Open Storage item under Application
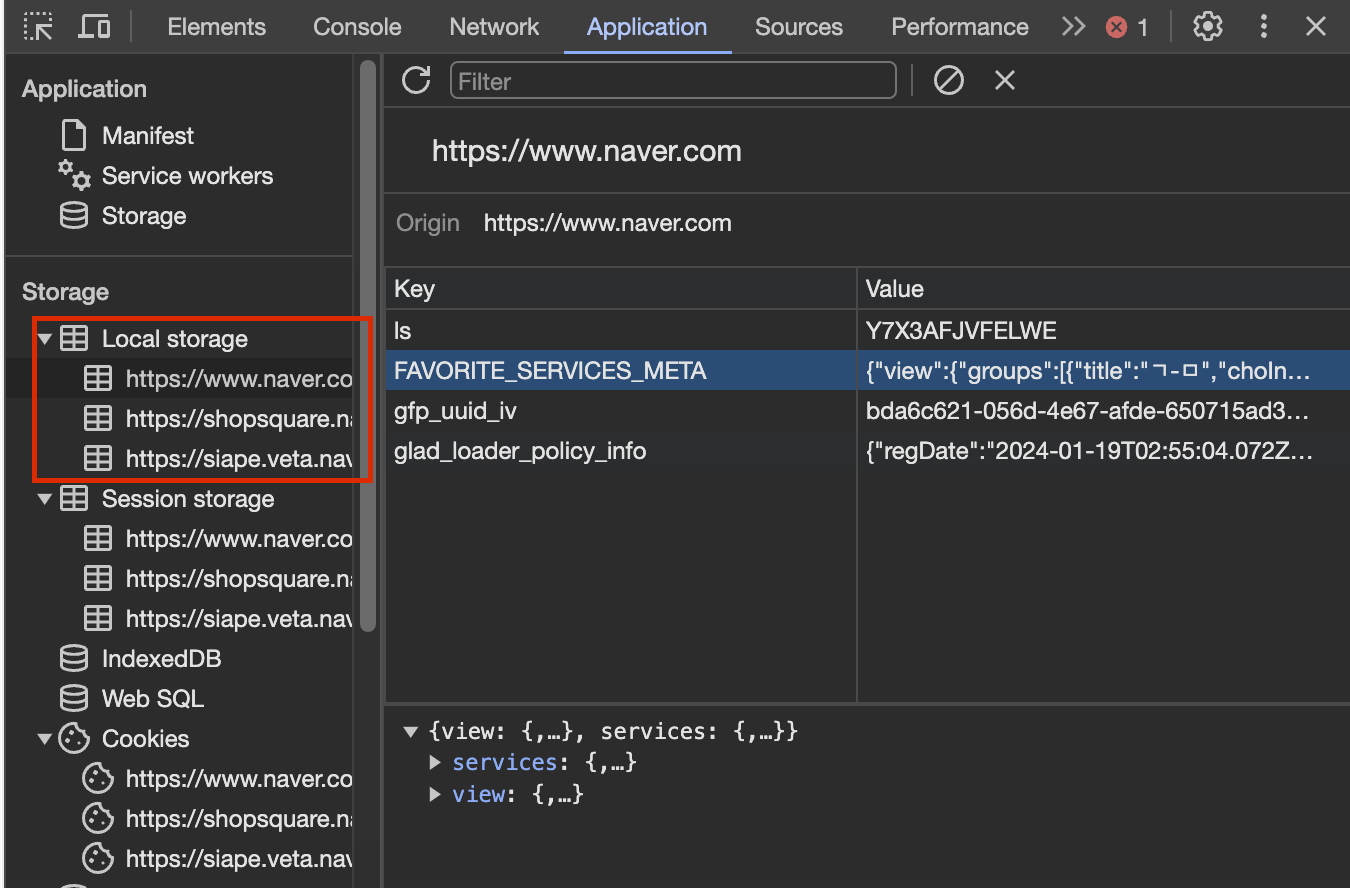 (x=144, y=216)
